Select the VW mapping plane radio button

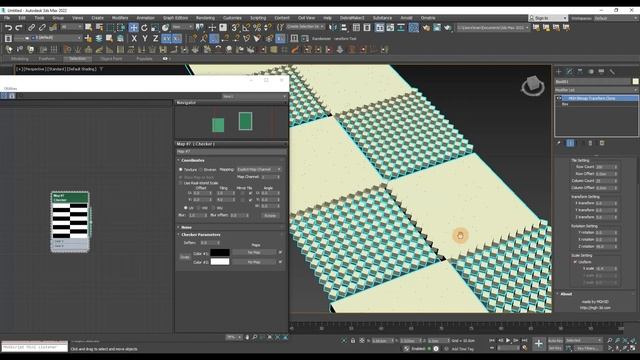coord(199,208)
